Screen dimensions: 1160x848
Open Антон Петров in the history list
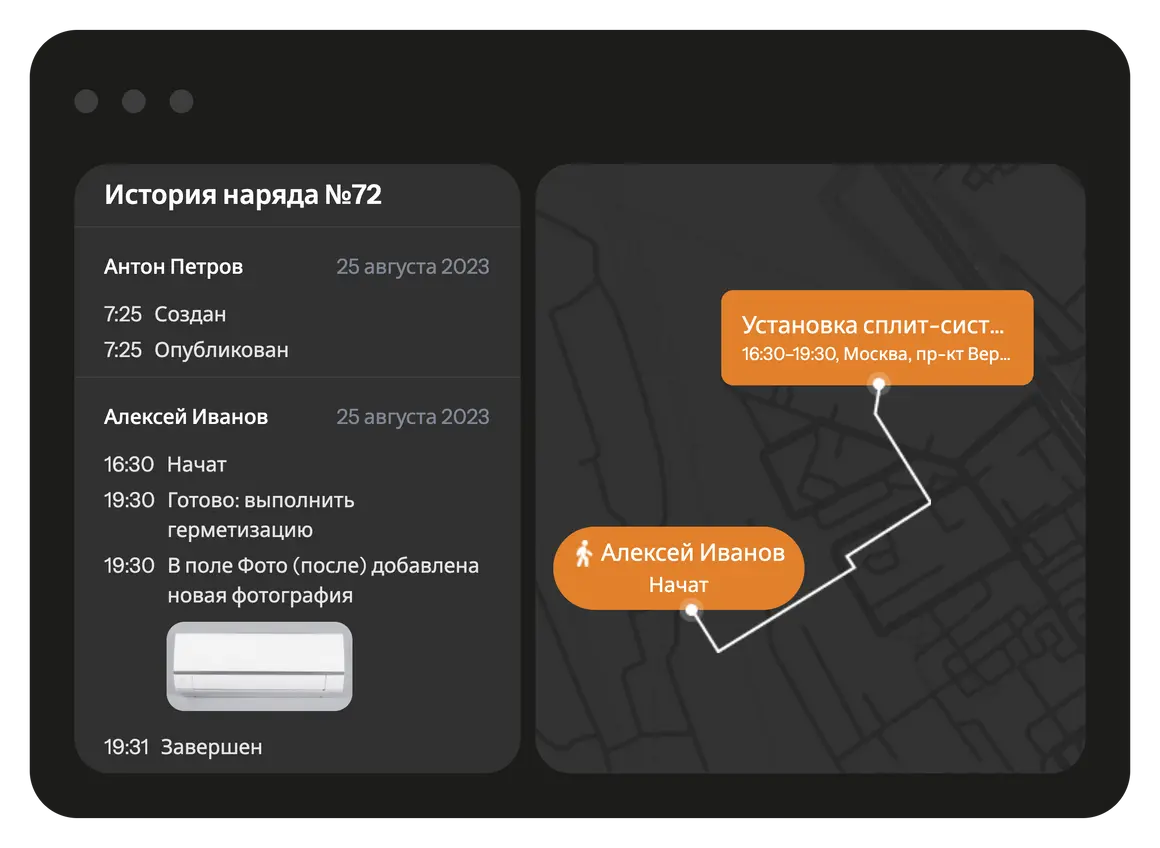(x=173, y=267)
